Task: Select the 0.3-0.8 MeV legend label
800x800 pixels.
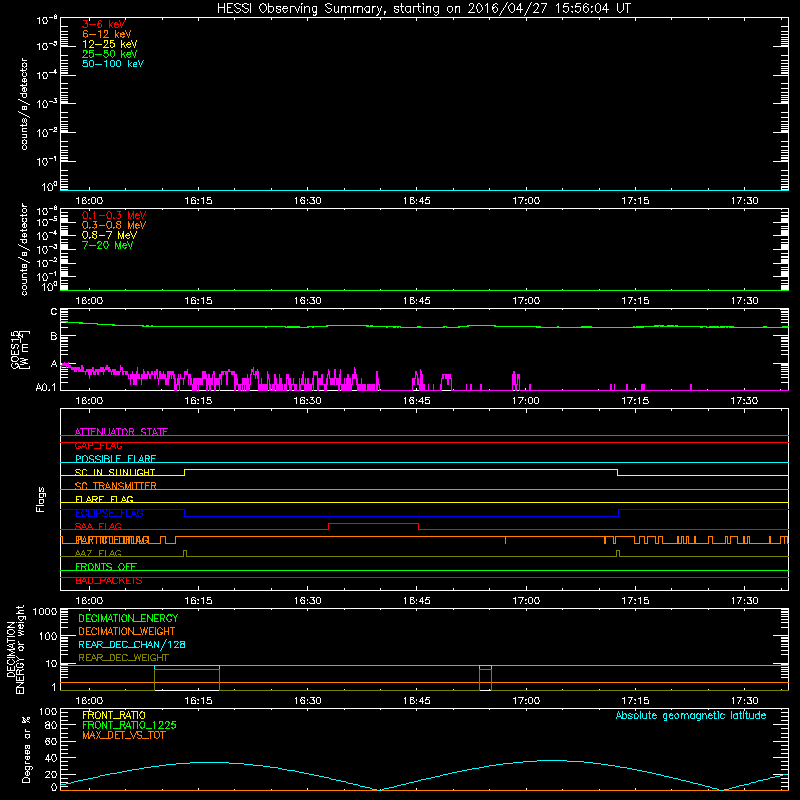Action: click(x=114, y=225)
